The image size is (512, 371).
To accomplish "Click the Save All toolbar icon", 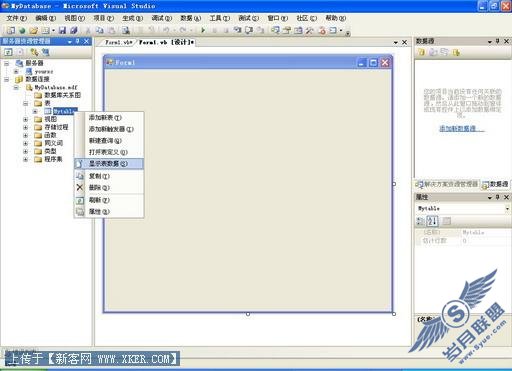I will (x=74, y=31).
